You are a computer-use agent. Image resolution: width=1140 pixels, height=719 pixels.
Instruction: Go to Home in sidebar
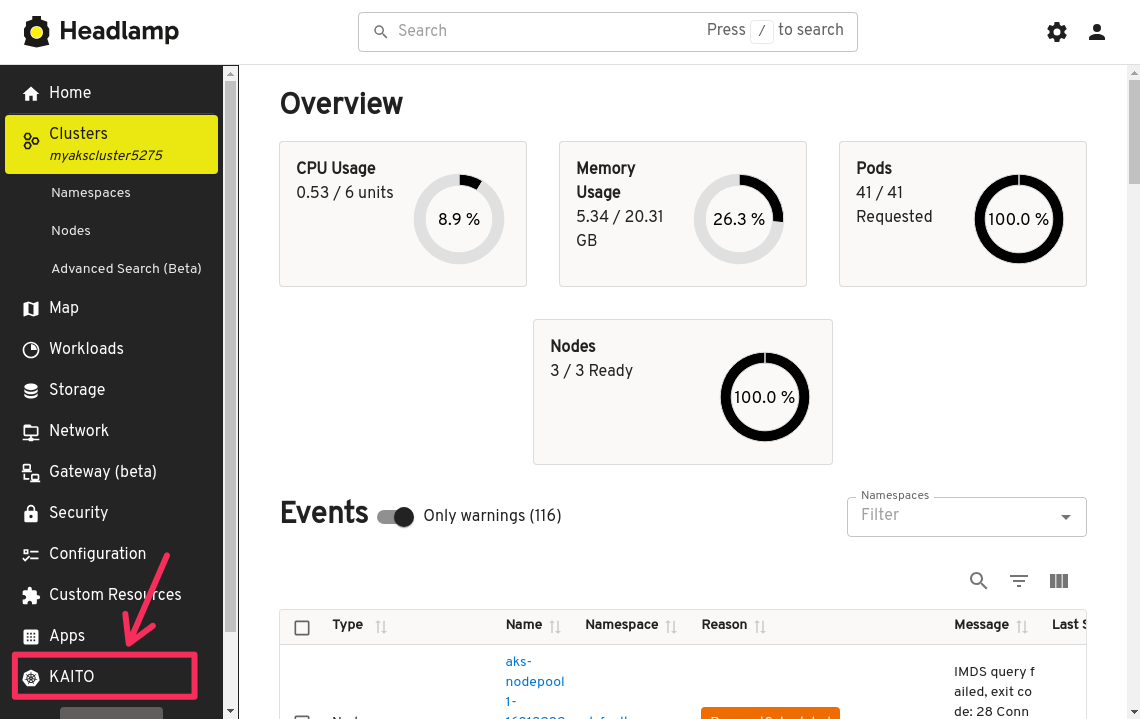(x=70, y=93)
